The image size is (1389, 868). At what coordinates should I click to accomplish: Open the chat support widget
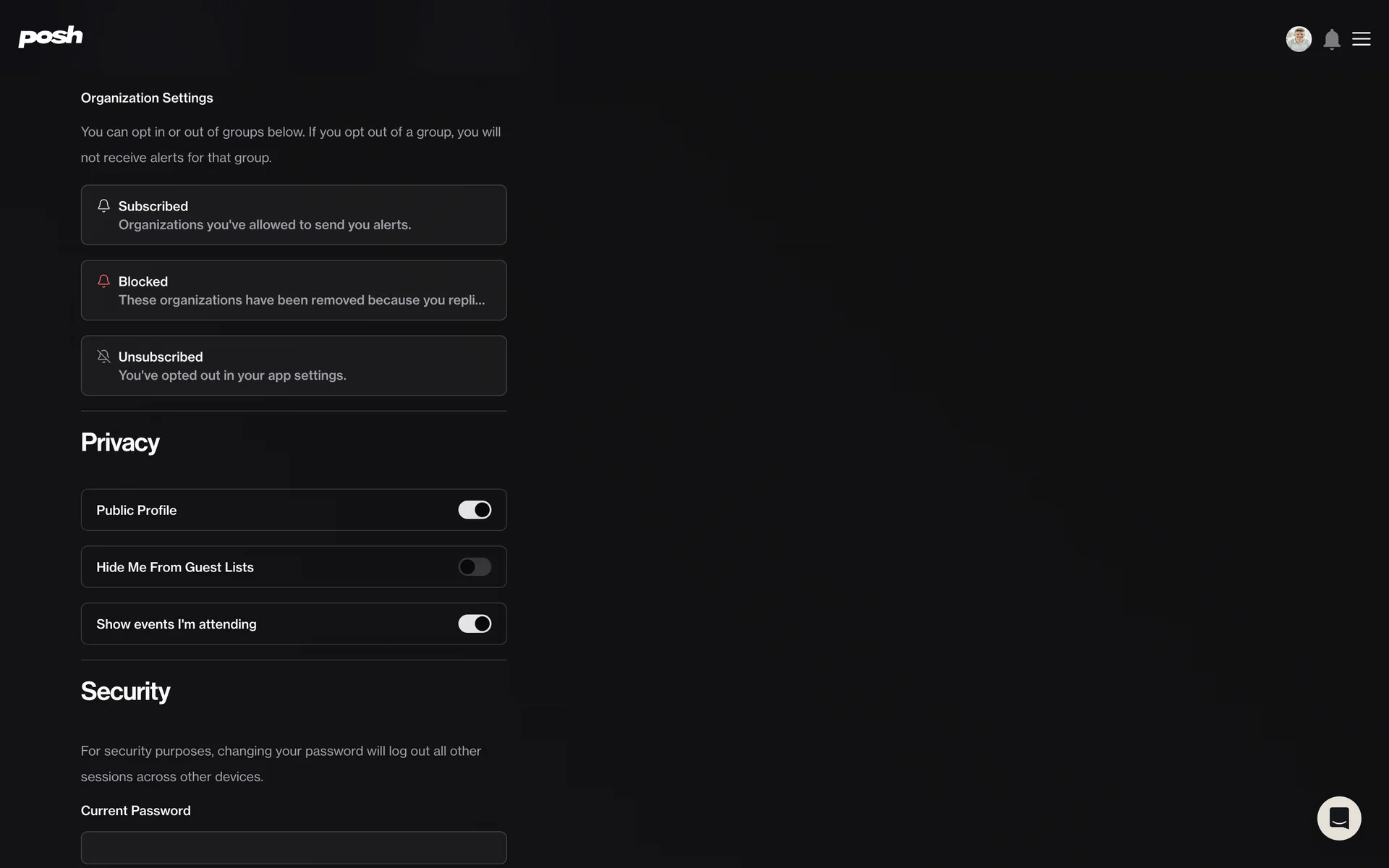click(1338, 818)
